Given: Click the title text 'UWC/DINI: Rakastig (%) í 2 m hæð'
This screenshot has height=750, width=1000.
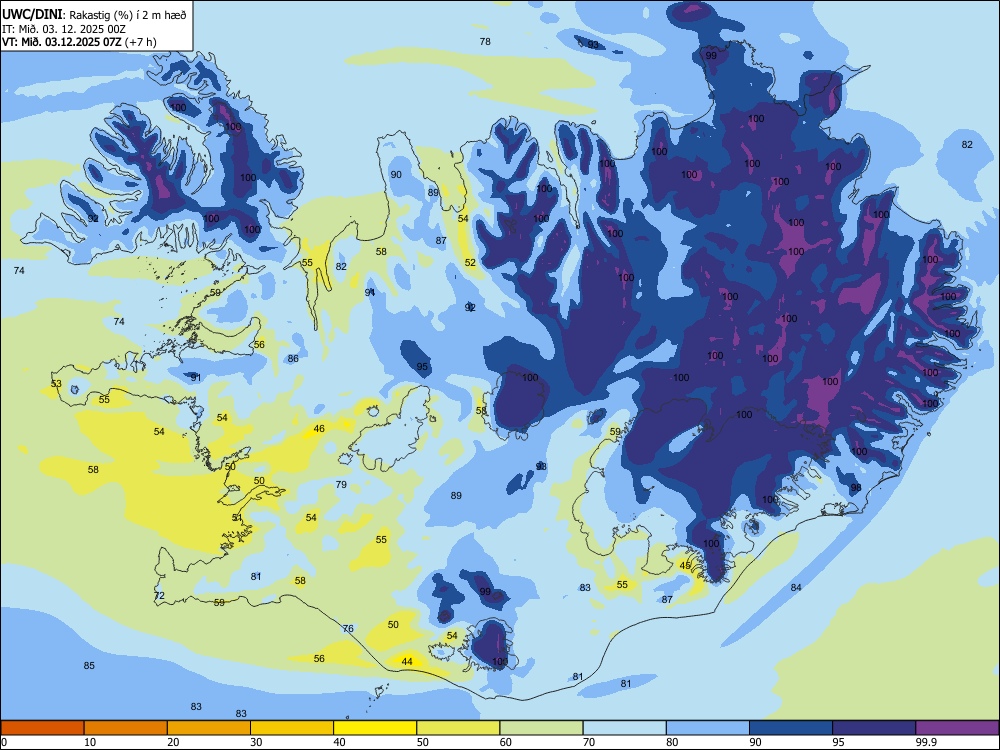Looking at the screenshot, I should (x=94, y=15).
